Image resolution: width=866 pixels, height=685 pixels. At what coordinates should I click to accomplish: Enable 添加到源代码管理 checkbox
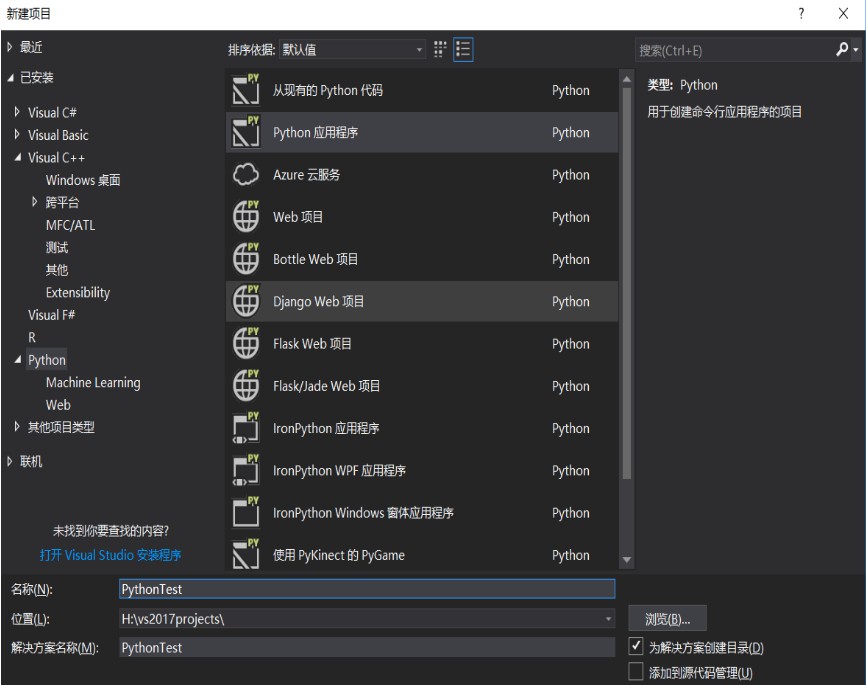(636, 672)
